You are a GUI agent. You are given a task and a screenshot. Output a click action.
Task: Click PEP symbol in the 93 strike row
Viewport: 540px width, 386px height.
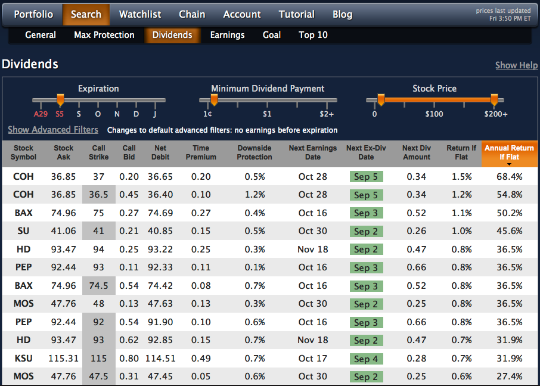23,267
